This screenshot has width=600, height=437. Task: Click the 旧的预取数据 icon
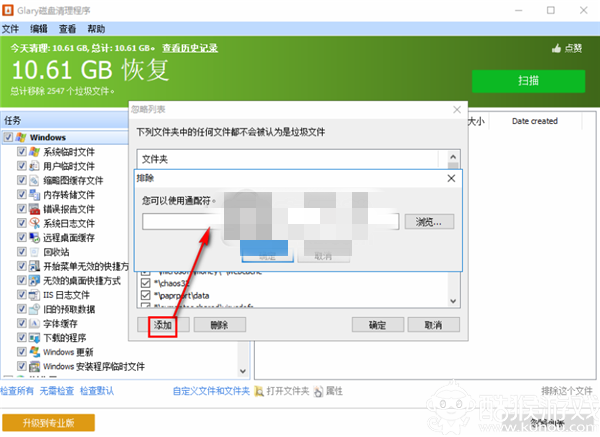tap(34, 309)
